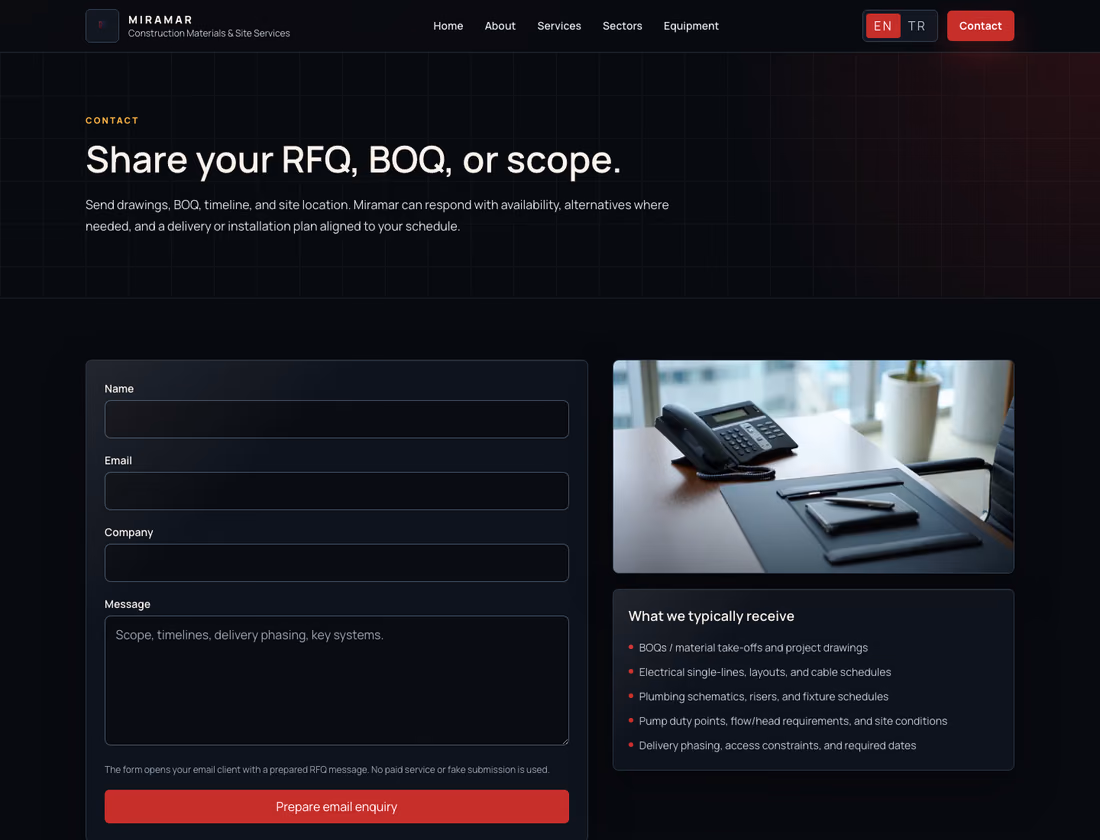Click the Message textarea resize handle
The width and height of the screenshot is (1100, 840).
[x=564, y=741]
